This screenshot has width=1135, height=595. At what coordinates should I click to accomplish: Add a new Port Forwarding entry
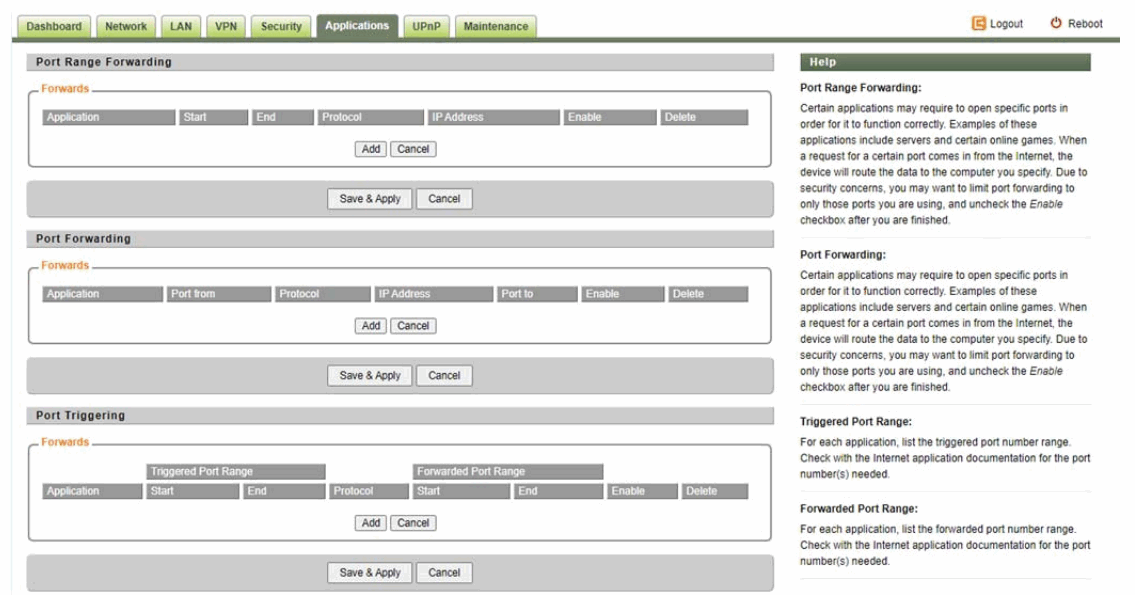point(371,326)
